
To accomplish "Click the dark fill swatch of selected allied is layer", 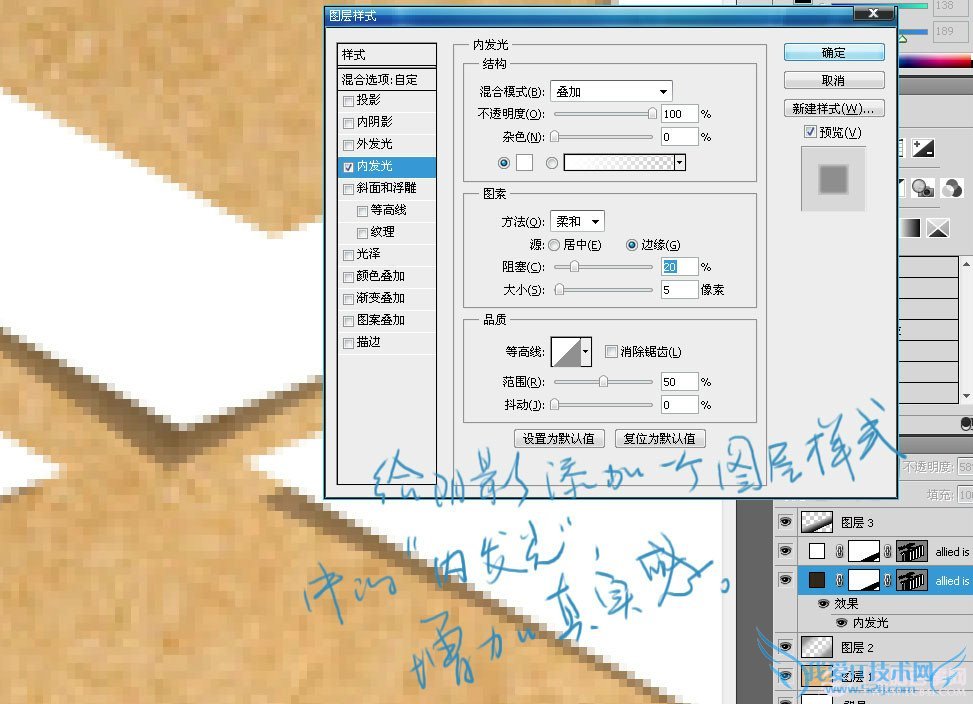I will (x=817, y=580).
